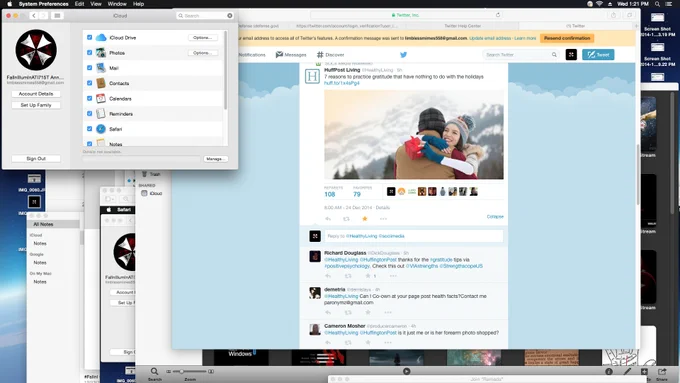Open Notification Center icon
The height and width of the screenshot is (383, 680).
[669, 4]
